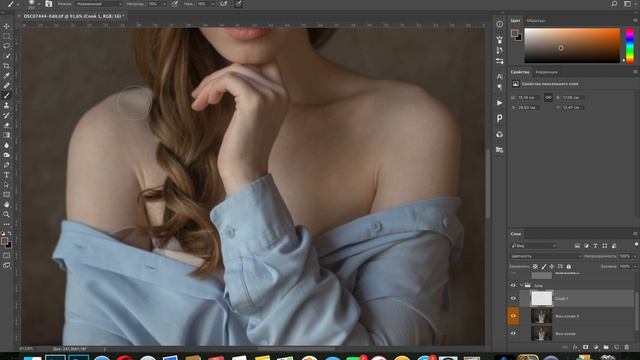The width and height of the screenshot is (640, 360).
Task: Open Color panel flyout menu
Action: [635, 20]
